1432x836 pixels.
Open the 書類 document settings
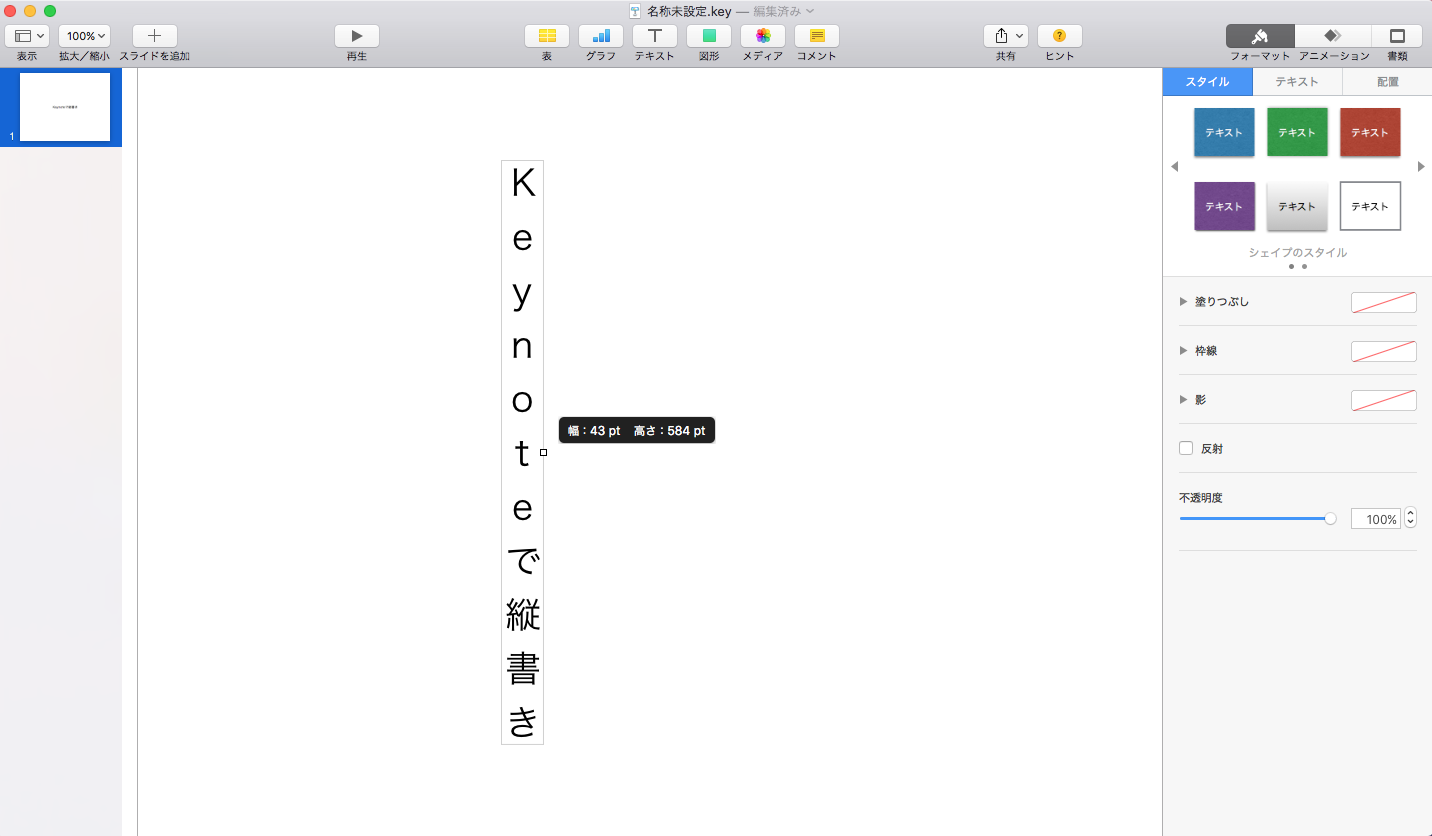1397,36
